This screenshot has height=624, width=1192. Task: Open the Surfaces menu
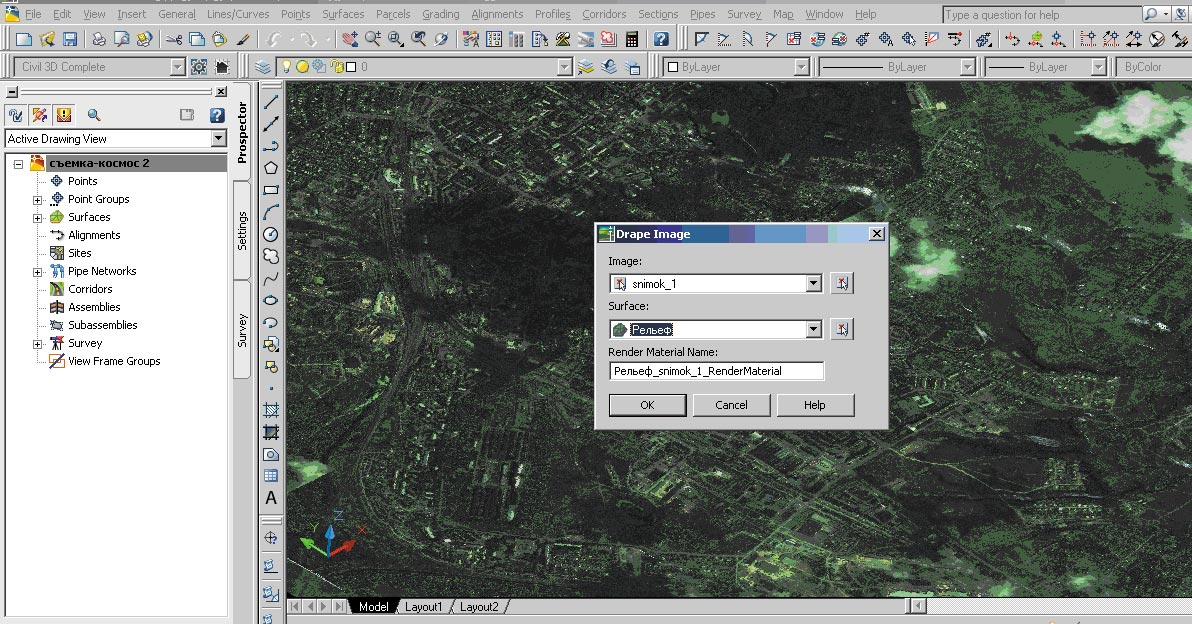click(343, 14)
